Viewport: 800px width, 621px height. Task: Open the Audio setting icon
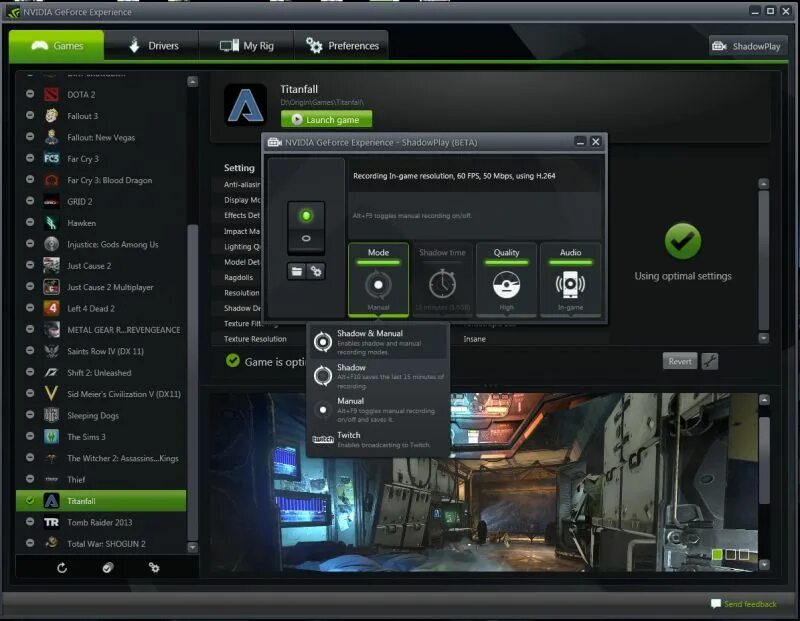tap(570, 284)
